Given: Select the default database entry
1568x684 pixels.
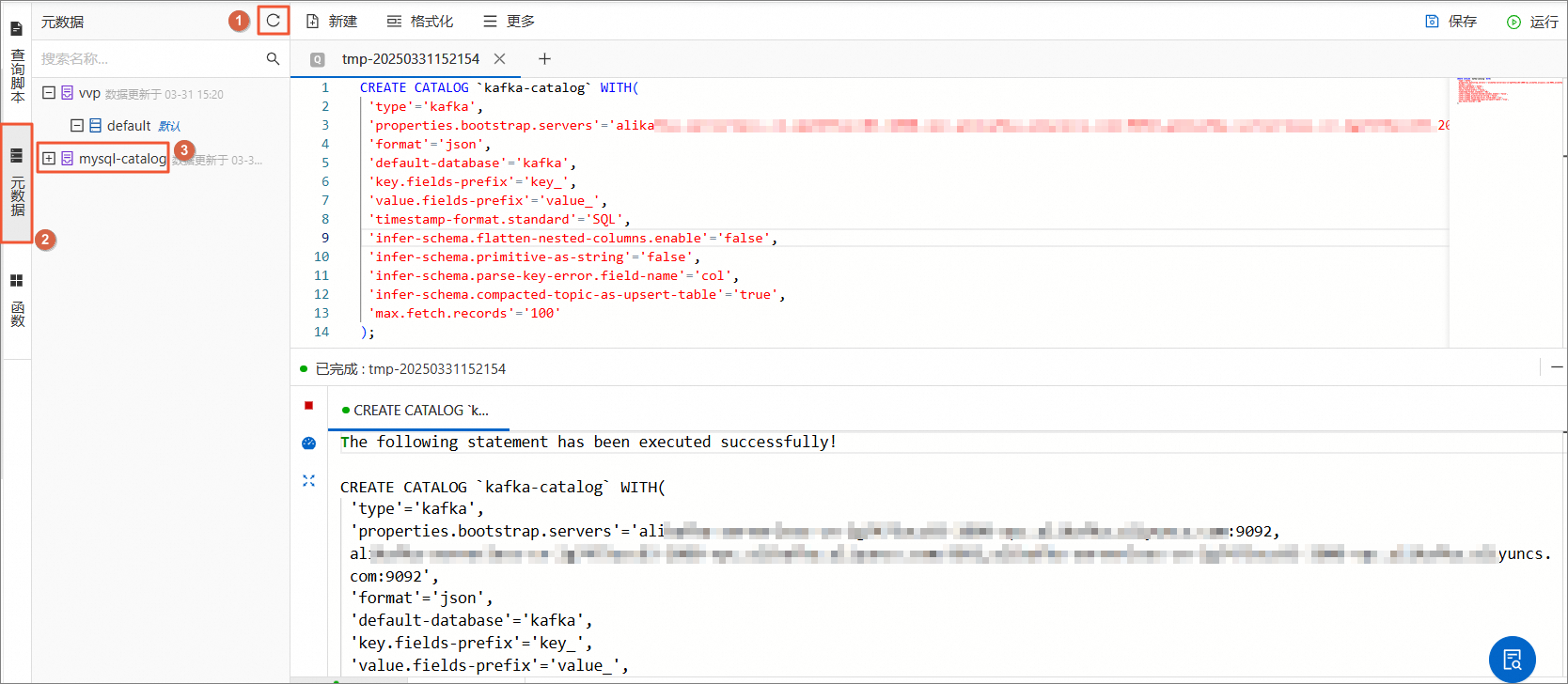Looking at the screenshot, I should 129,126.
